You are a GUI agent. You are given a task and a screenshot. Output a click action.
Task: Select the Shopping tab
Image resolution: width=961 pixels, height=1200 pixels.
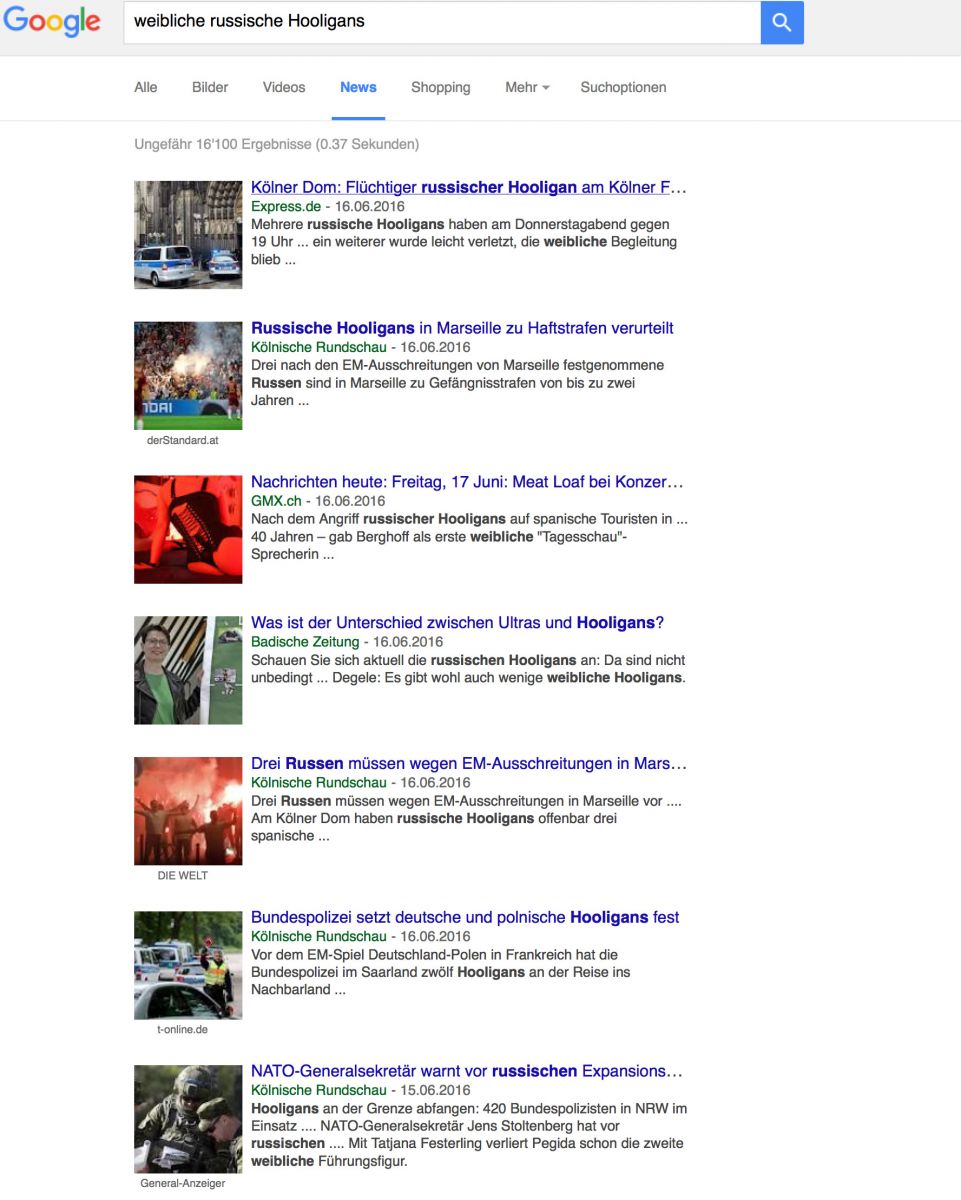[440, 87]
